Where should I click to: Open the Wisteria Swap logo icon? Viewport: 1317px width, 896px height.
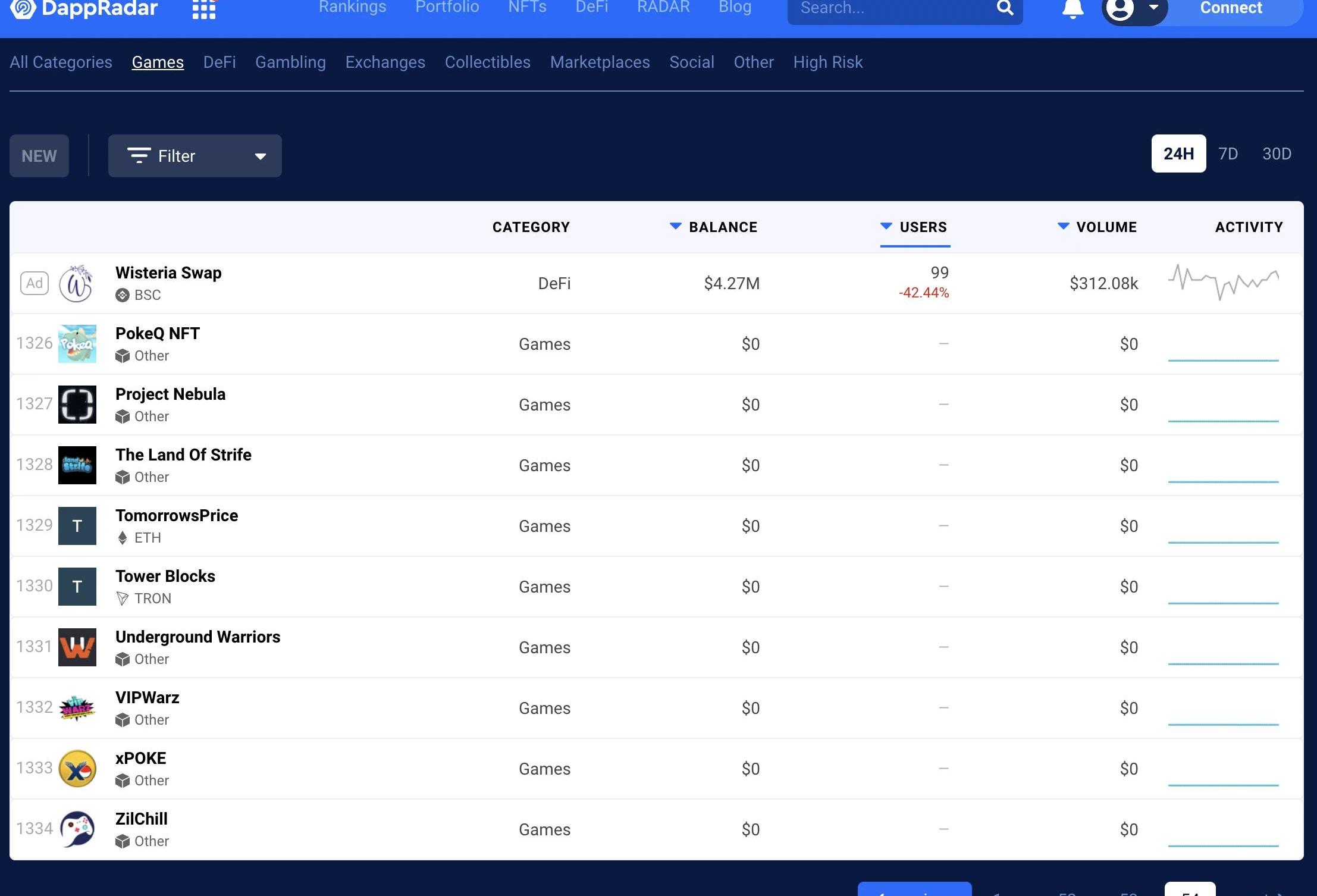(77, 283)
